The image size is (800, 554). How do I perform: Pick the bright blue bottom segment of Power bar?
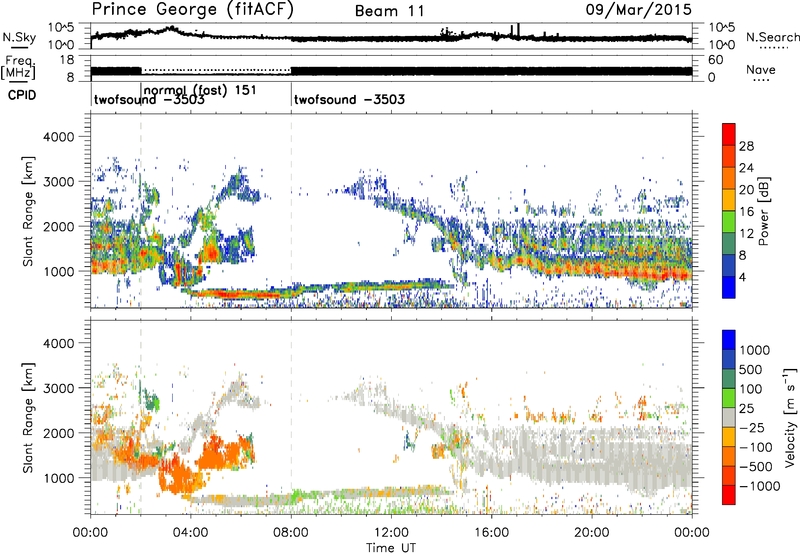pyautogui.click(x=729, y=287)
